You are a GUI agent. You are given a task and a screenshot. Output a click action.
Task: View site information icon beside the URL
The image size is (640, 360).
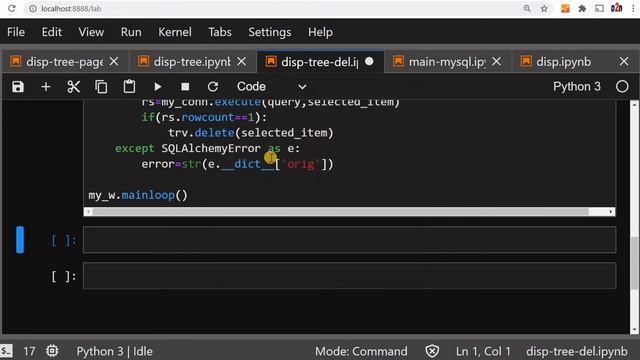(x=33, y=8)
